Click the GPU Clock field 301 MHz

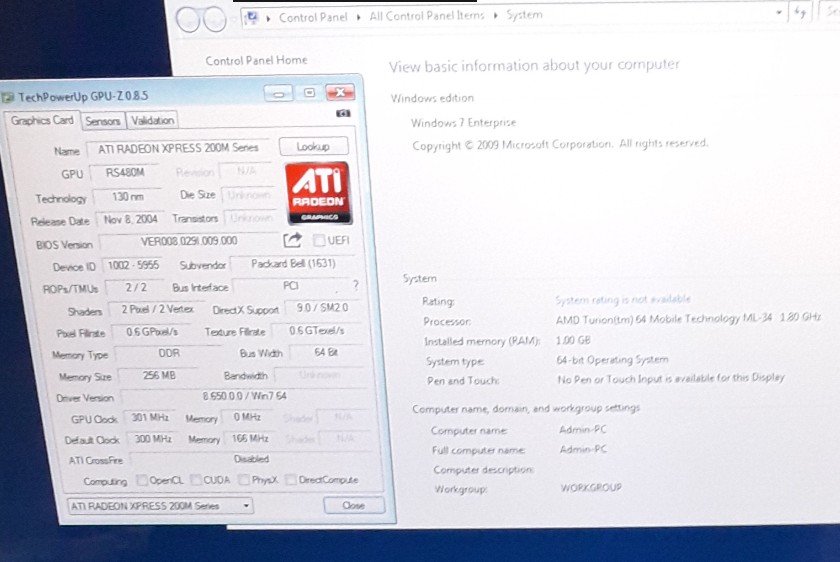click(x=150, y=417)
